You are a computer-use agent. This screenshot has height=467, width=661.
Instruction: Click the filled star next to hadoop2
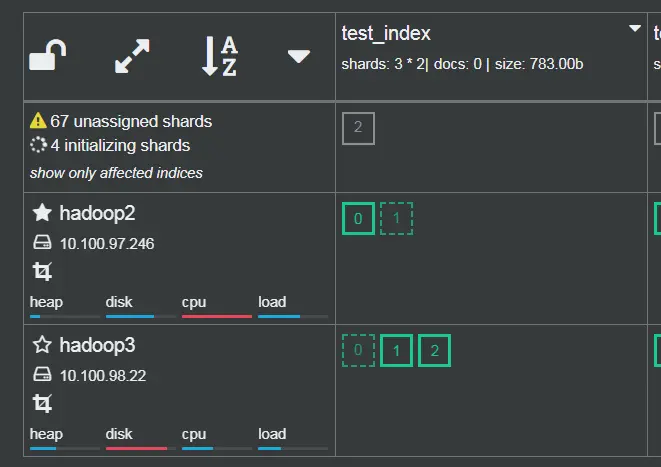(x=42, y=212)
